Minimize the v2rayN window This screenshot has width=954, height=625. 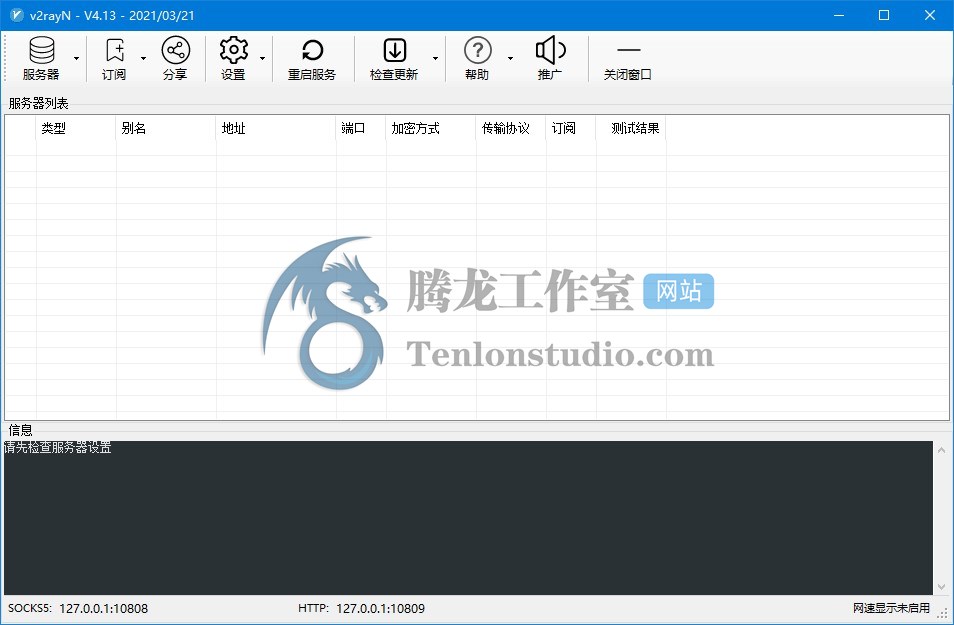[839, 15]
